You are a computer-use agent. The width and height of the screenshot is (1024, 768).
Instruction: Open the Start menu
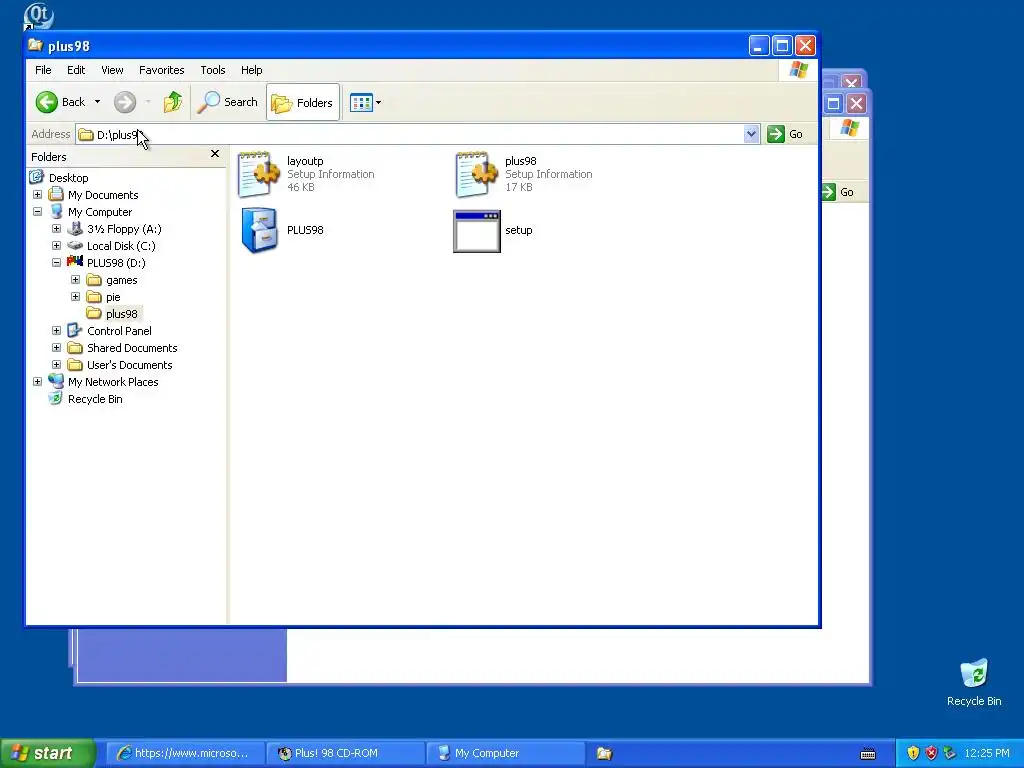click(x=47, y=753)
